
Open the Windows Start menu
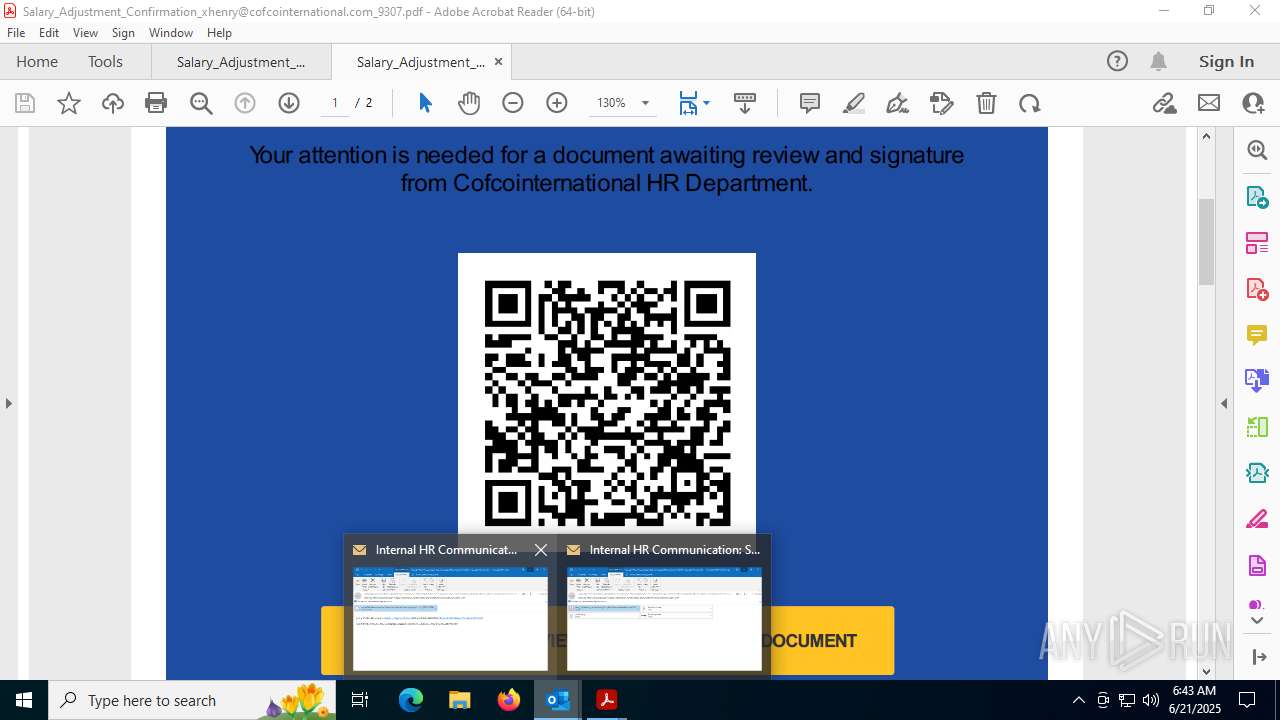tap(24, 700)
